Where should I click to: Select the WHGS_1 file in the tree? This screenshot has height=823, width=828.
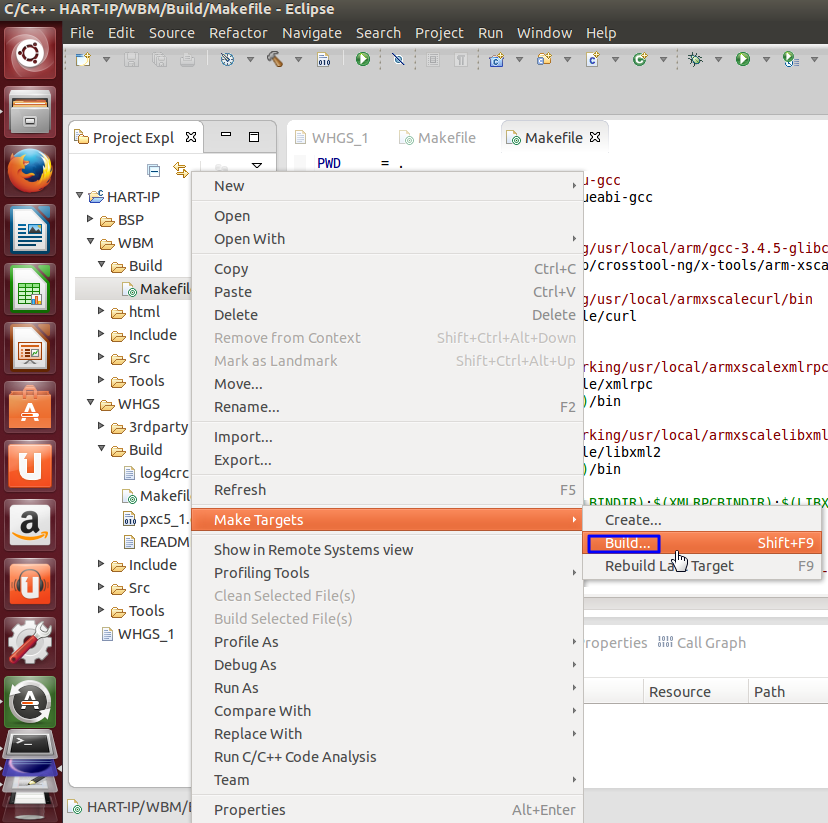138,634
